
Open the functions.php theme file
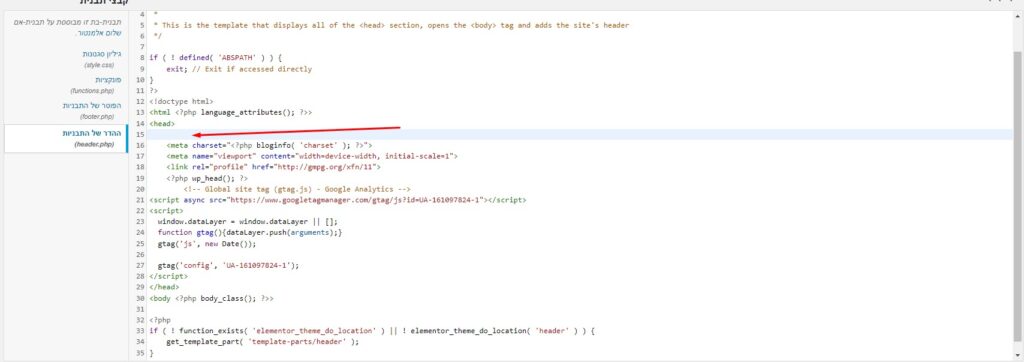[x=109, y=80]
